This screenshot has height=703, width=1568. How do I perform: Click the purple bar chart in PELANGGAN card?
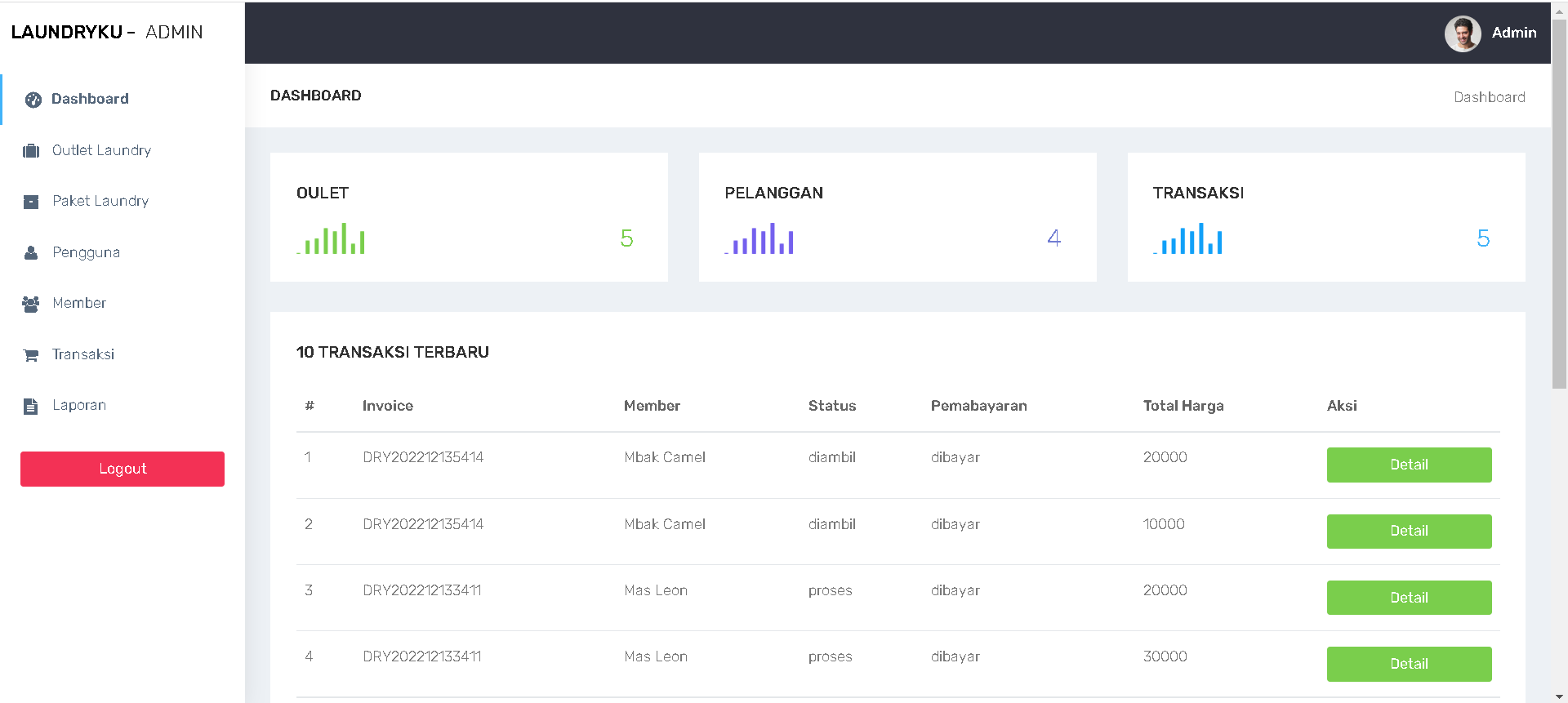[759, 238]
